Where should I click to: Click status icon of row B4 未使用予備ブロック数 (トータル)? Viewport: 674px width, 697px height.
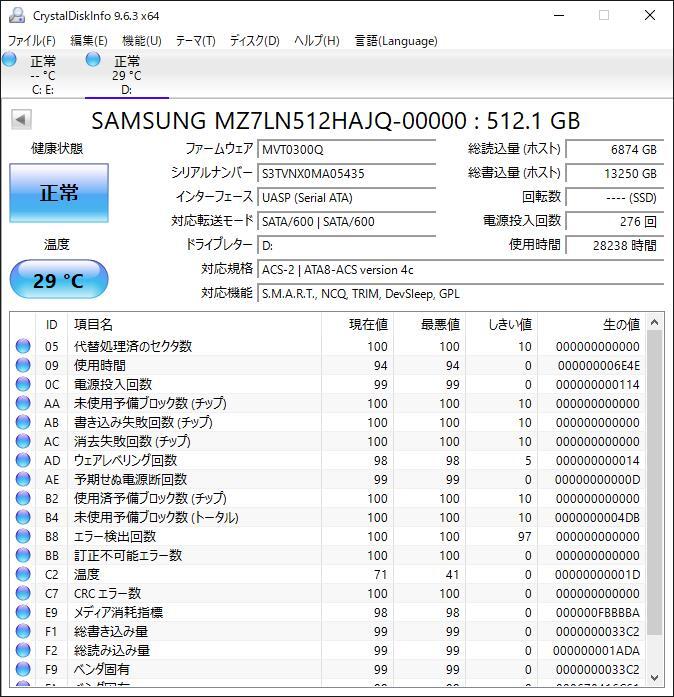tap(23, 517)
